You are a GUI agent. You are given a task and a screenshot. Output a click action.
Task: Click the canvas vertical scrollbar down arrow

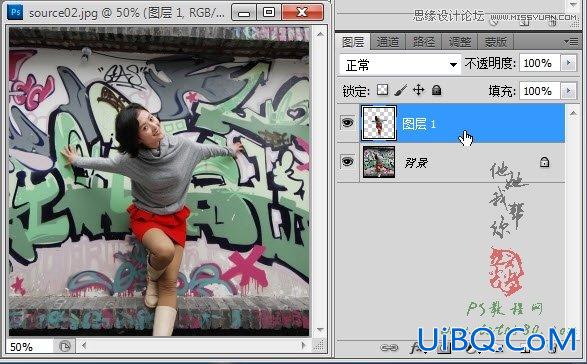[320, 330]
